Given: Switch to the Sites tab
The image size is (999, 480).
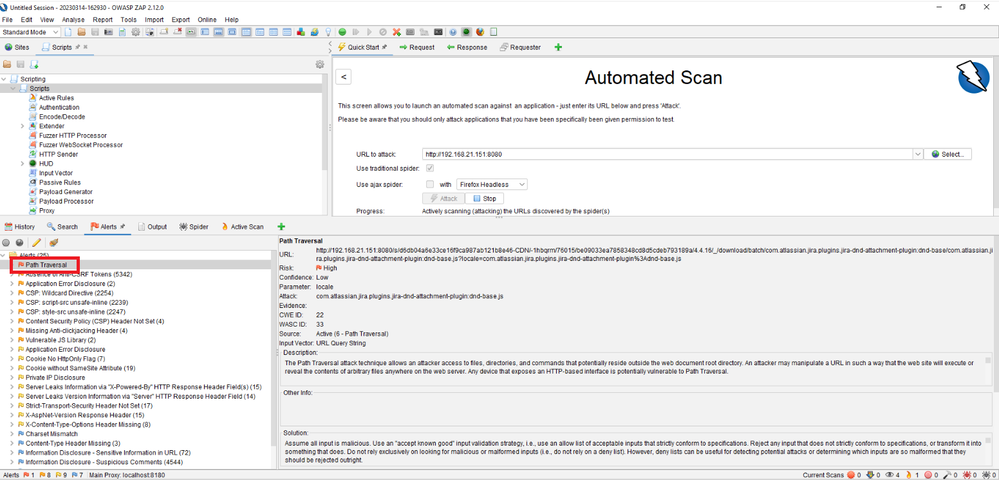Looking at the screenshot, I should tap(17, 47).
